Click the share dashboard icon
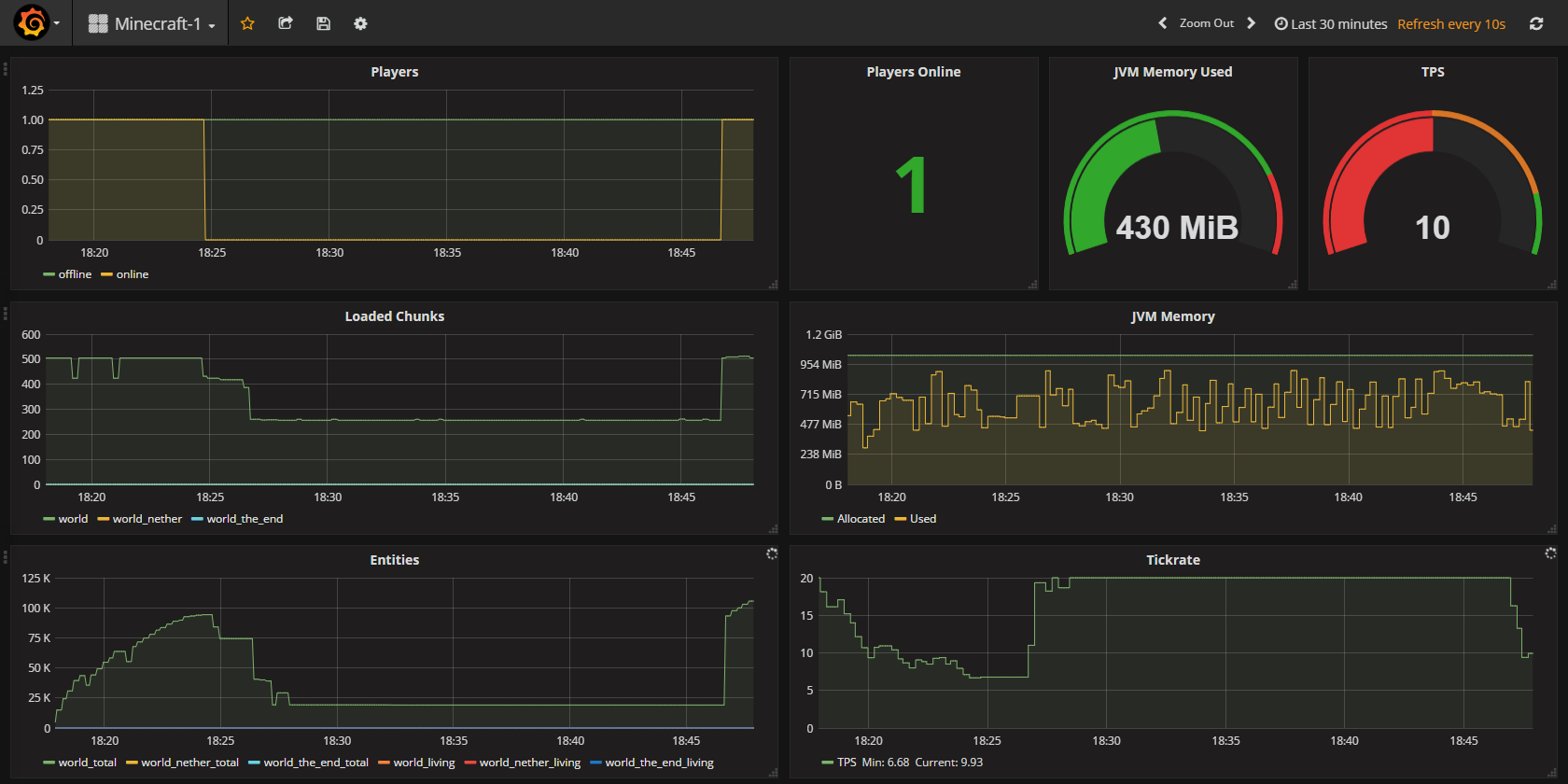Viewport: 1568px width, 784px height. tap(286, 23)
